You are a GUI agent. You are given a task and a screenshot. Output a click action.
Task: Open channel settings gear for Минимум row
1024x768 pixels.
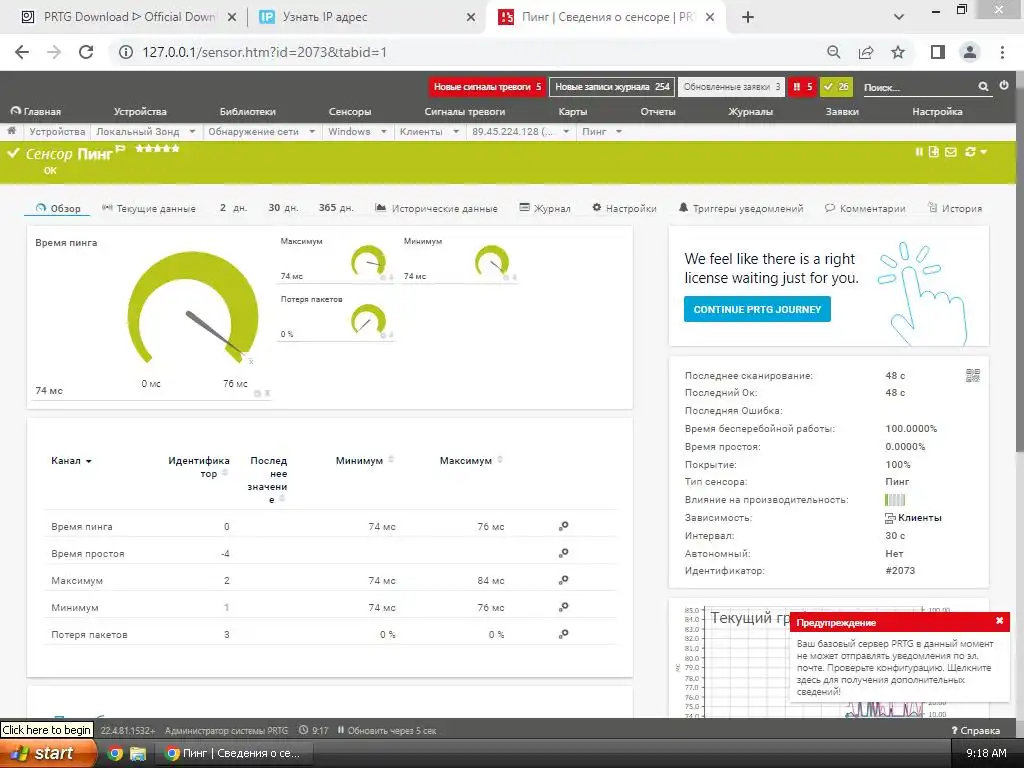pos(564,607)
